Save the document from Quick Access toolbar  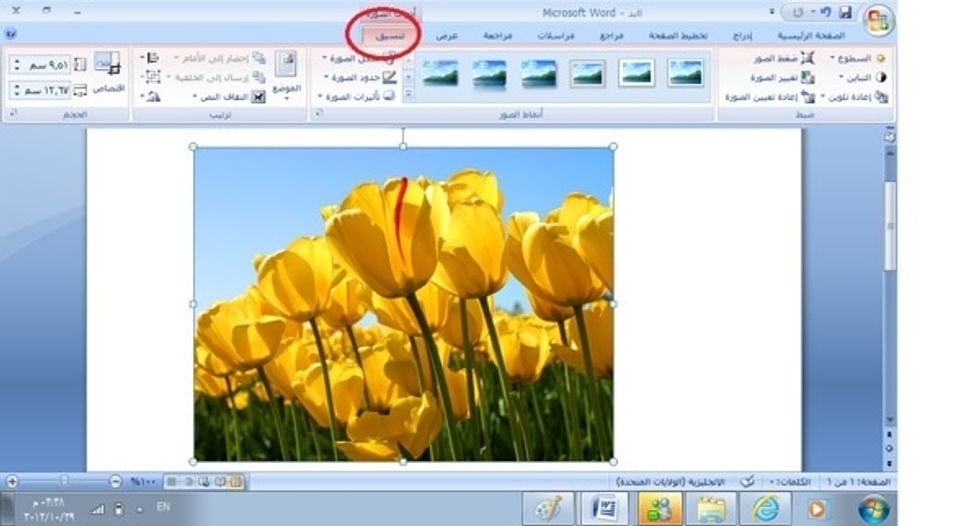tap(846, 13)
